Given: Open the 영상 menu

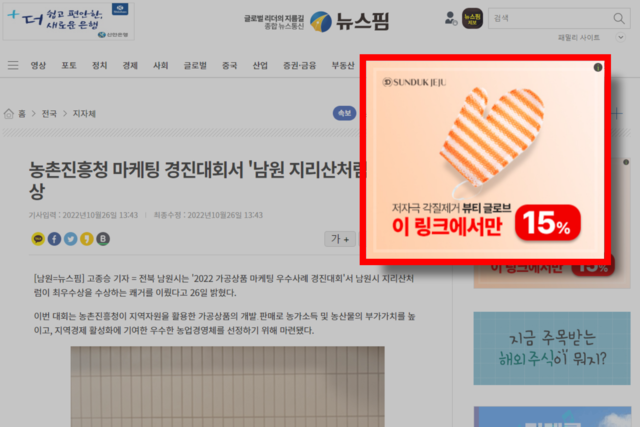Looking at the screenshot, I should point(38,65).
